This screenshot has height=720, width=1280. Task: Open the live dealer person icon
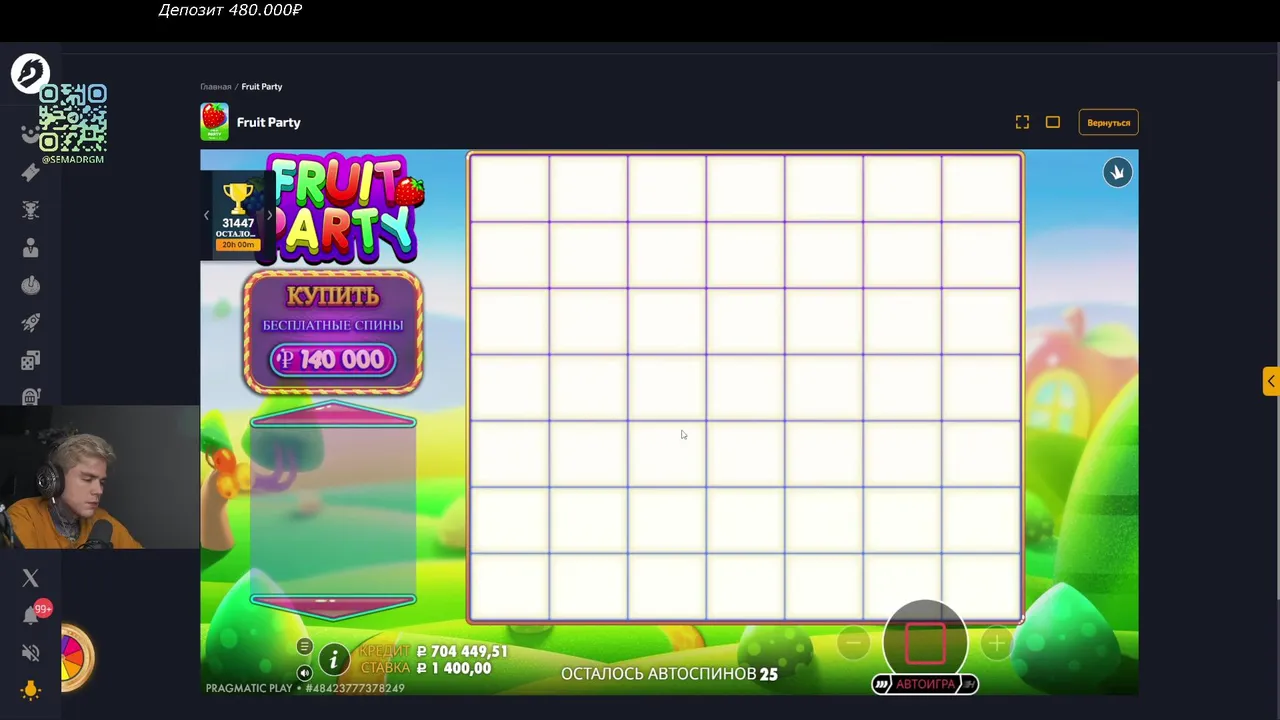point(30,248)
